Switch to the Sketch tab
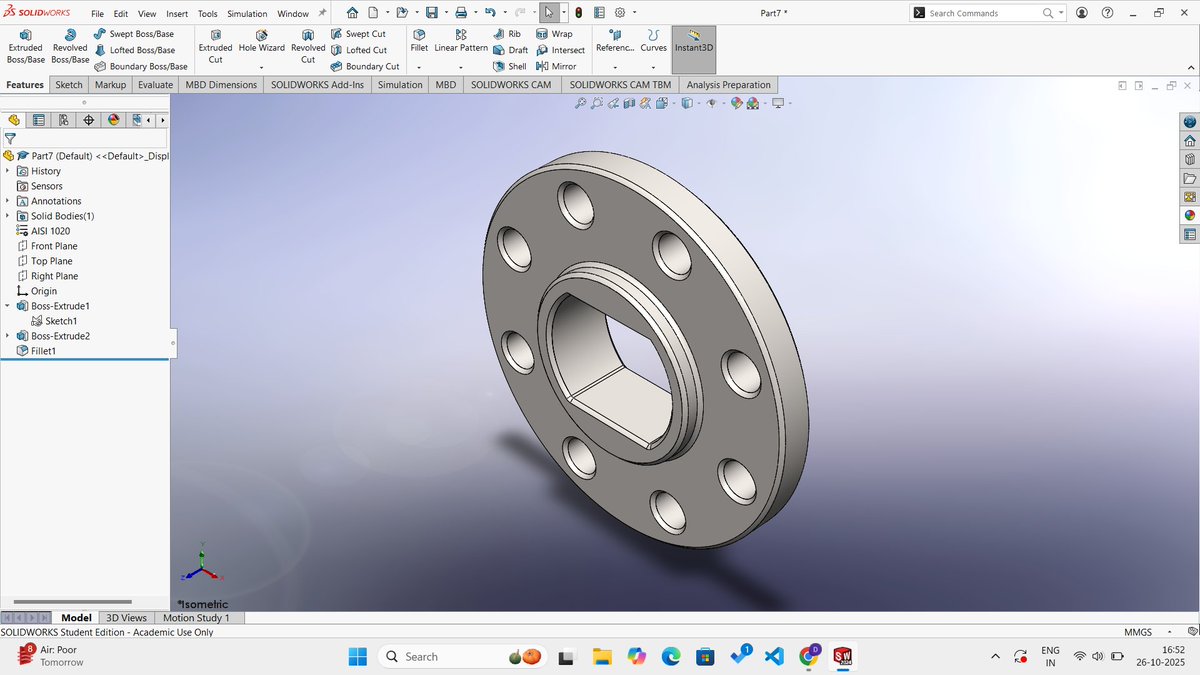The height and width of the screenshot is (675, 1200). (x=69, y=85)
